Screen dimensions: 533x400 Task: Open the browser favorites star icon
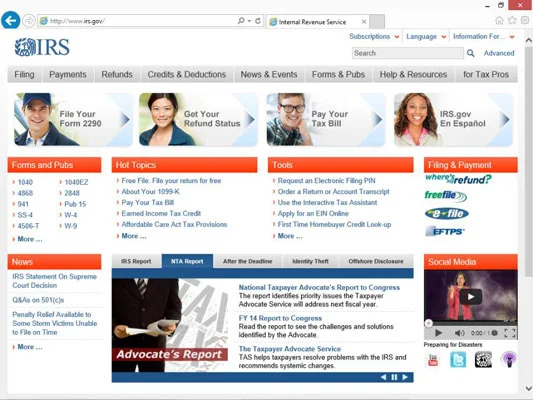pyautogui.click(x=512, y=20)
